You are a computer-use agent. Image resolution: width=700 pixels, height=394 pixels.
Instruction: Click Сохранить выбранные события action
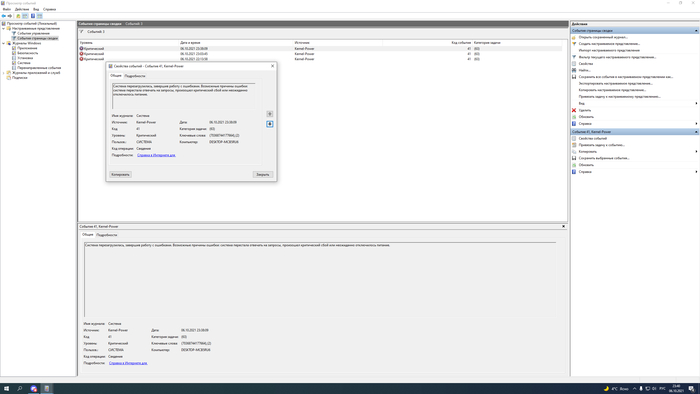coord(604,158)
